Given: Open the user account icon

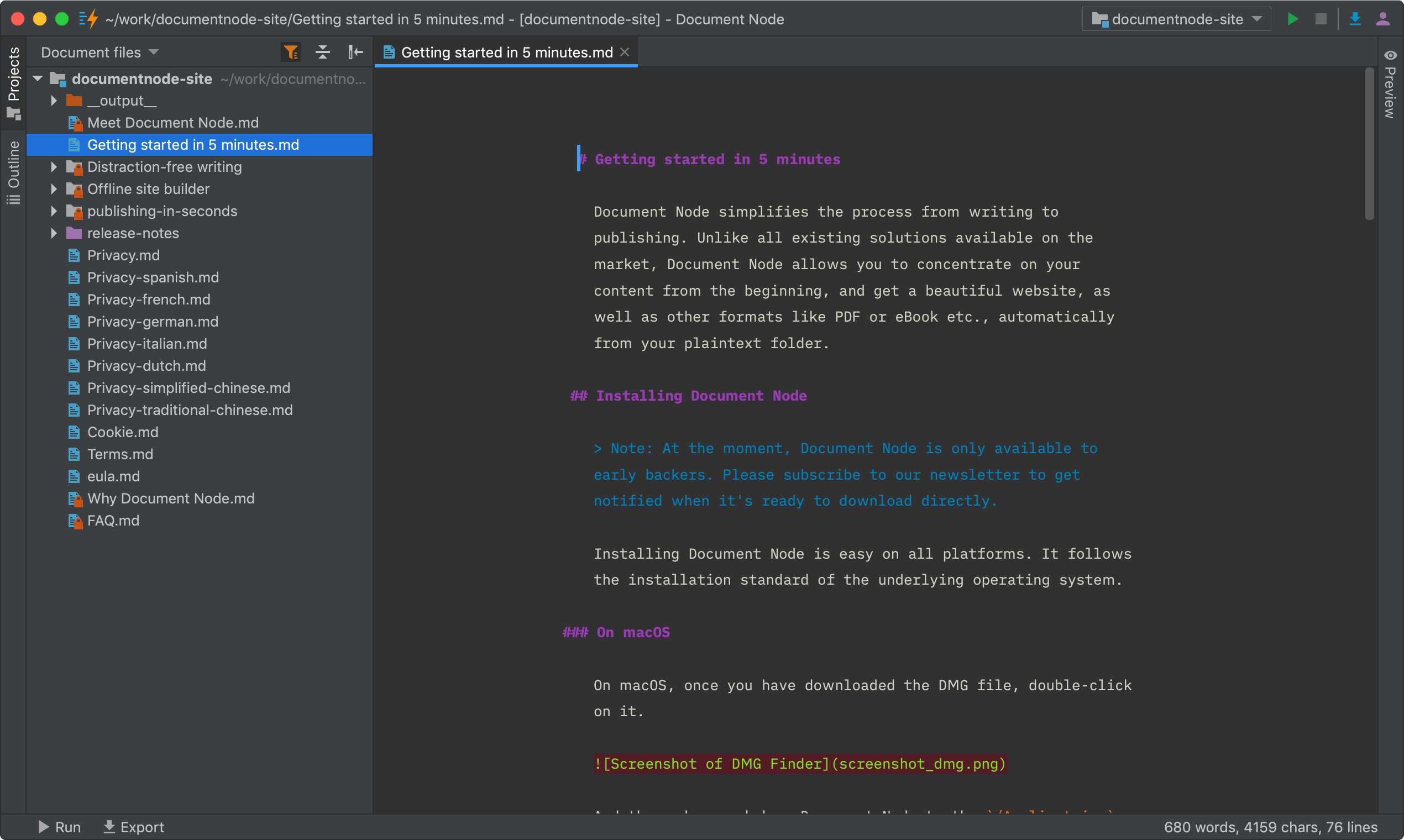Looking at the screenshot, I should [x=1383, y=19].
